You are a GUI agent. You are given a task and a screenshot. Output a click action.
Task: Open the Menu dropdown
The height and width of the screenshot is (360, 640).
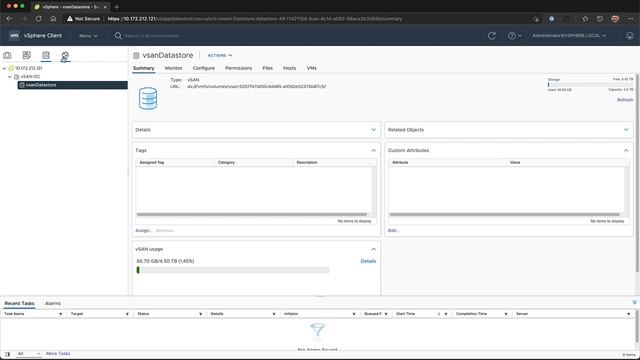pyautogui.click(x=88, y=36)
